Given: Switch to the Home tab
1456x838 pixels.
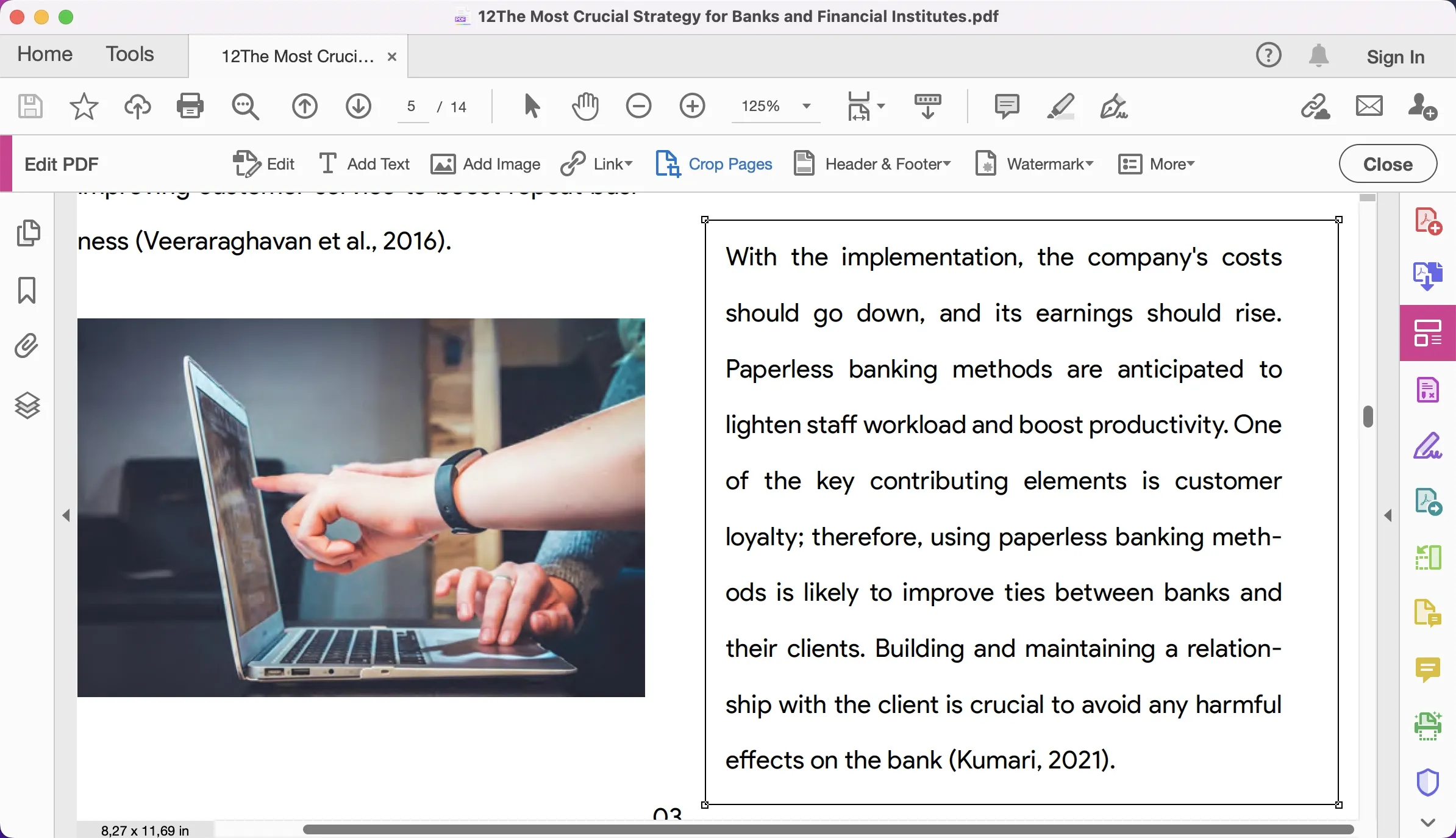Looking at the screenshot, I should click(x=45, y=54).
